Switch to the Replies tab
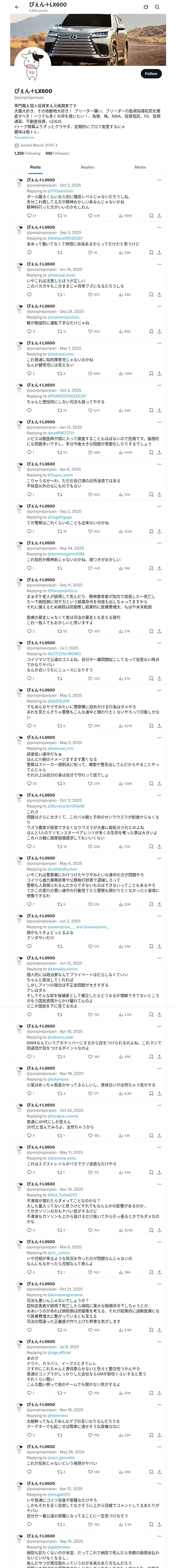176x1568 pixels. coord(87,167)
